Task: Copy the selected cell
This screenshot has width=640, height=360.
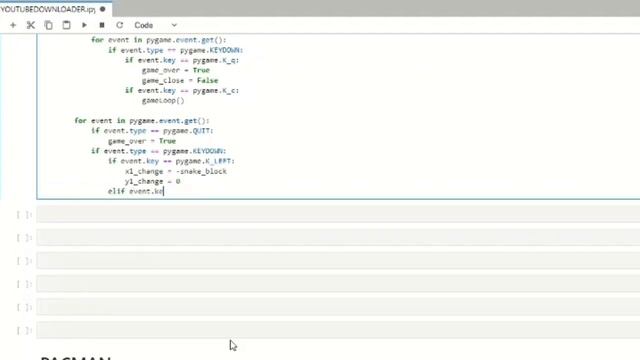Action: click(49, 25)
